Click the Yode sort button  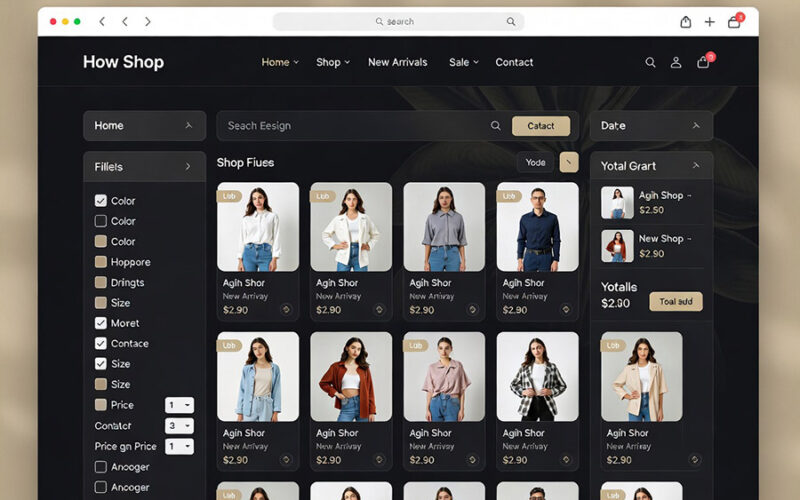pyautogui.click(x=535, y=162)
